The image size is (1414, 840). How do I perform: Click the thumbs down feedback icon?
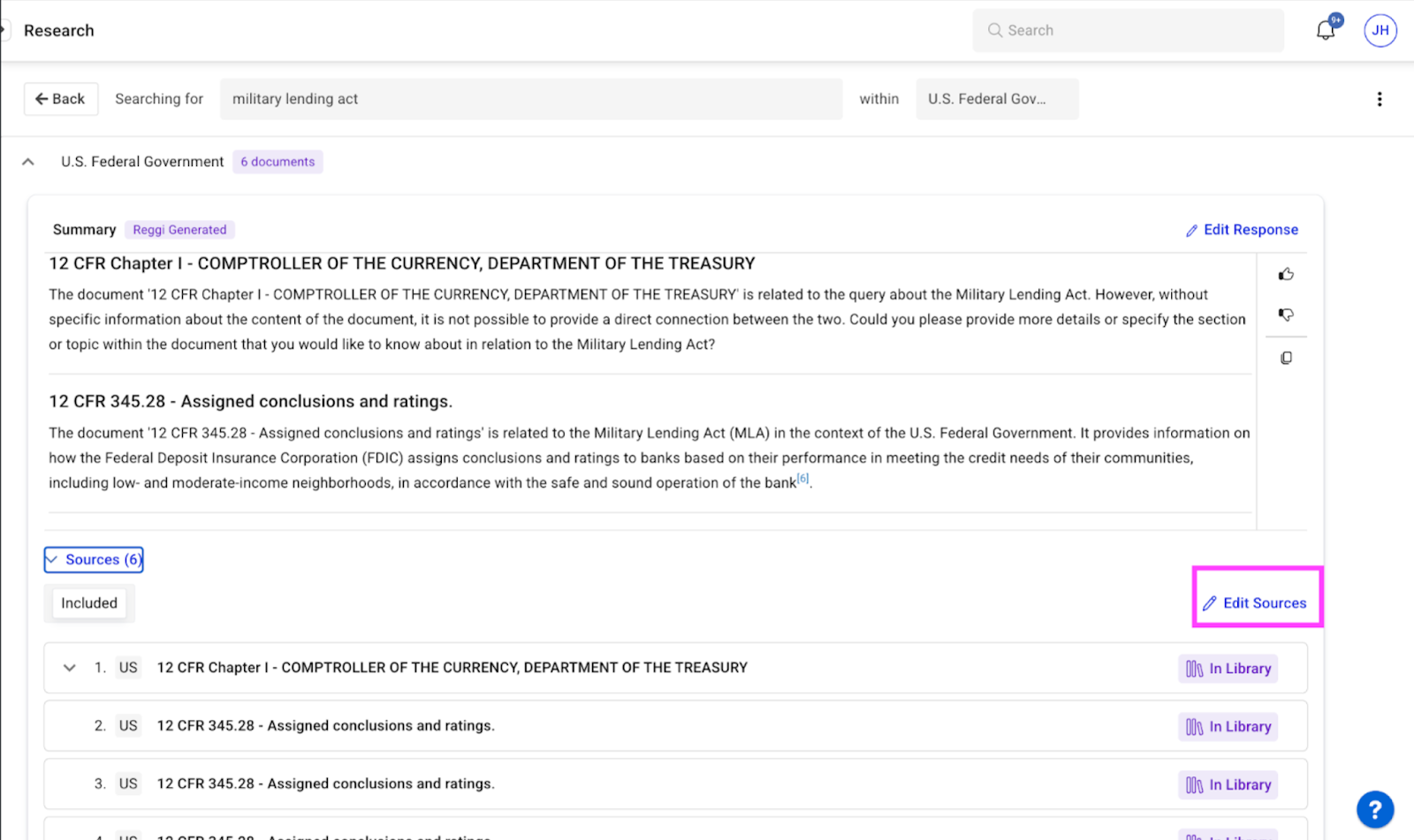(x=1286, y=314)
